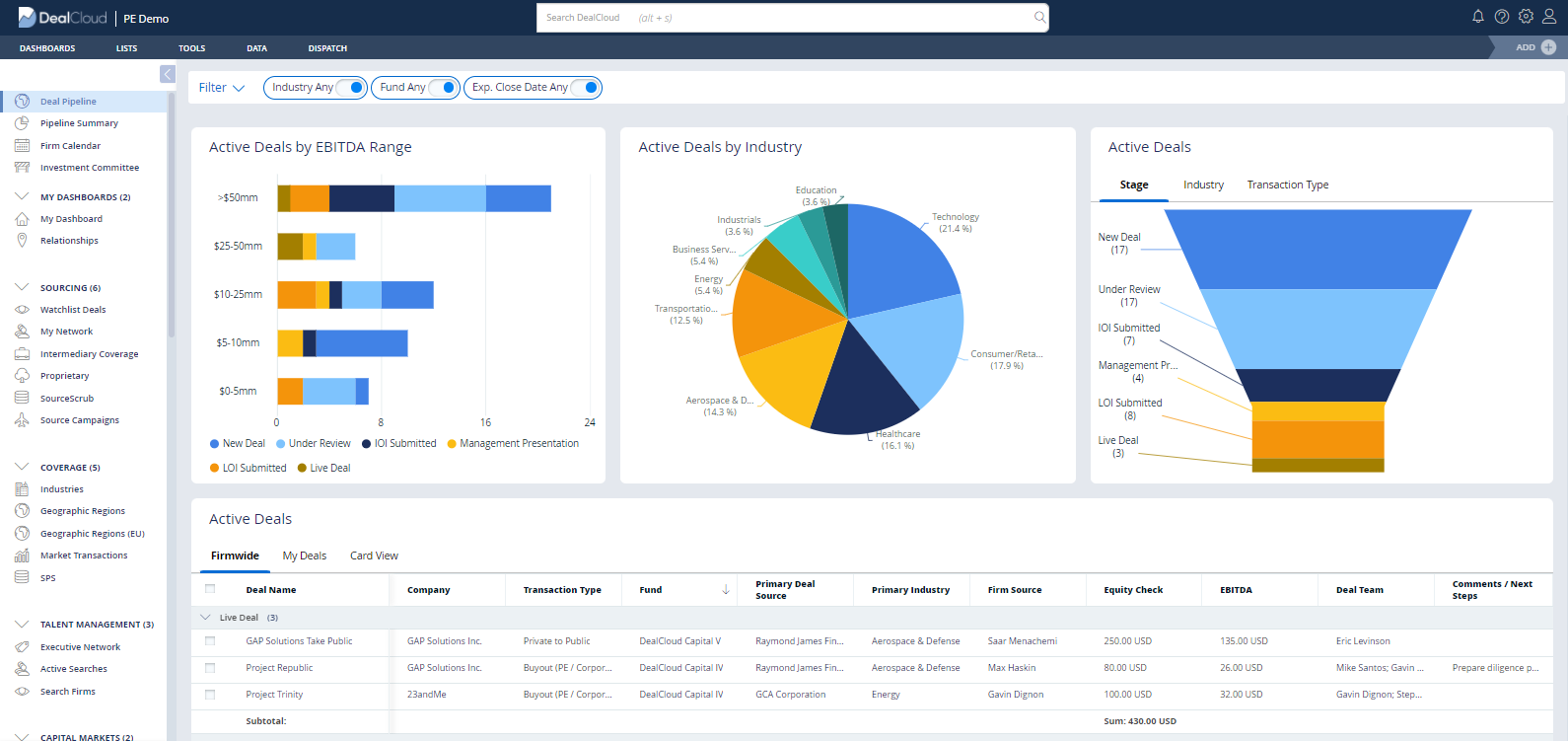Collapse the left sidebar with the arrow icon
Image resolution: width=1568 pixels, height=741 pixels.
[168, 74]
